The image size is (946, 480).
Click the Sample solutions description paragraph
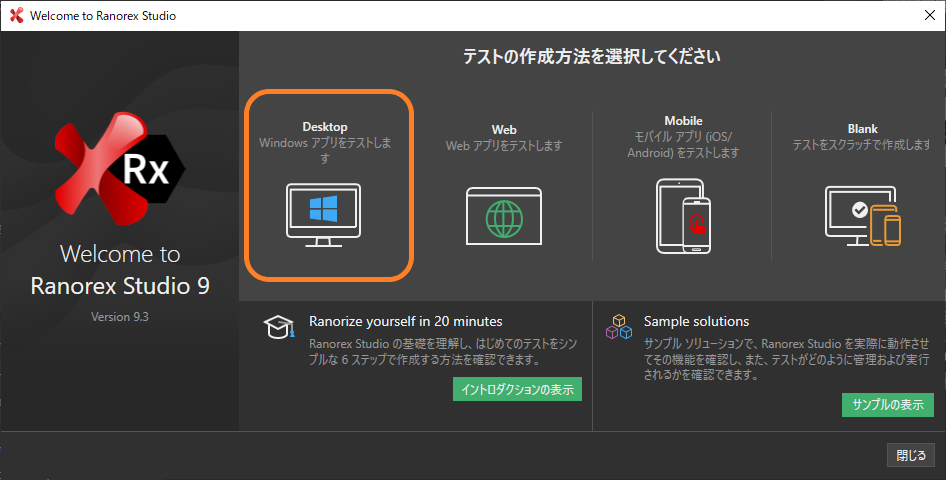click(786, 359)
